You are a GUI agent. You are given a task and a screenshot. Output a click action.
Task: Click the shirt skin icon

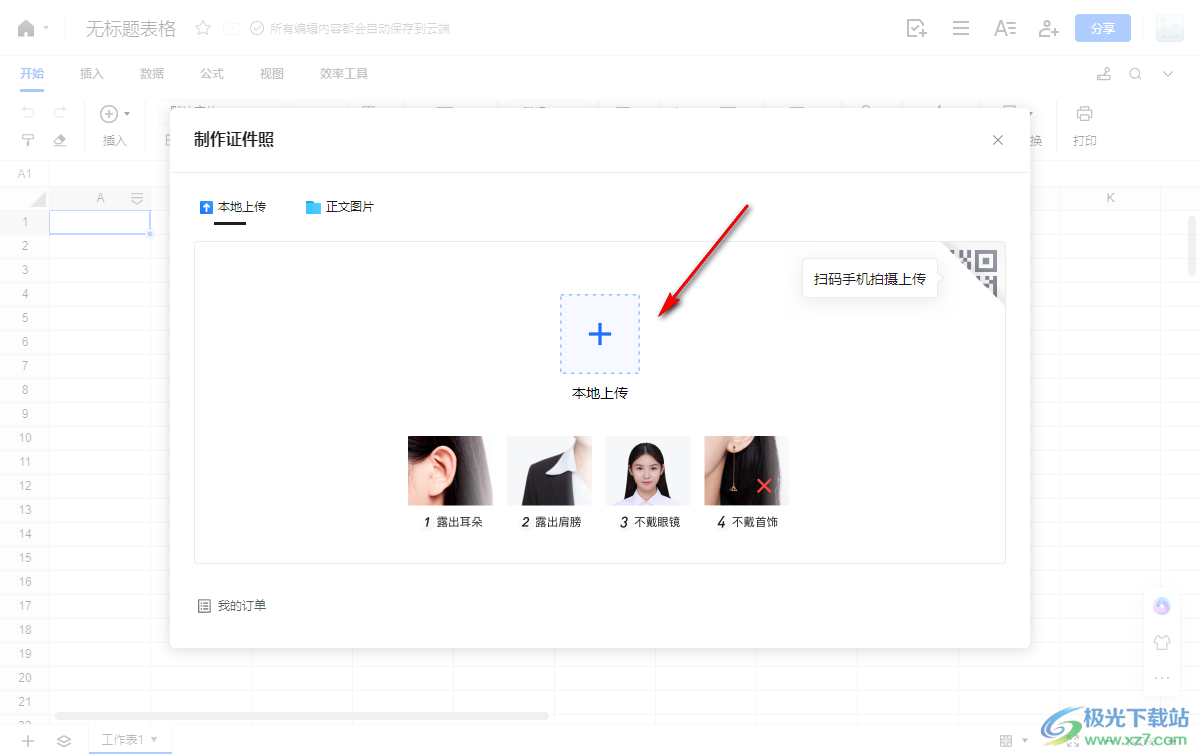tap(1161, 642)
